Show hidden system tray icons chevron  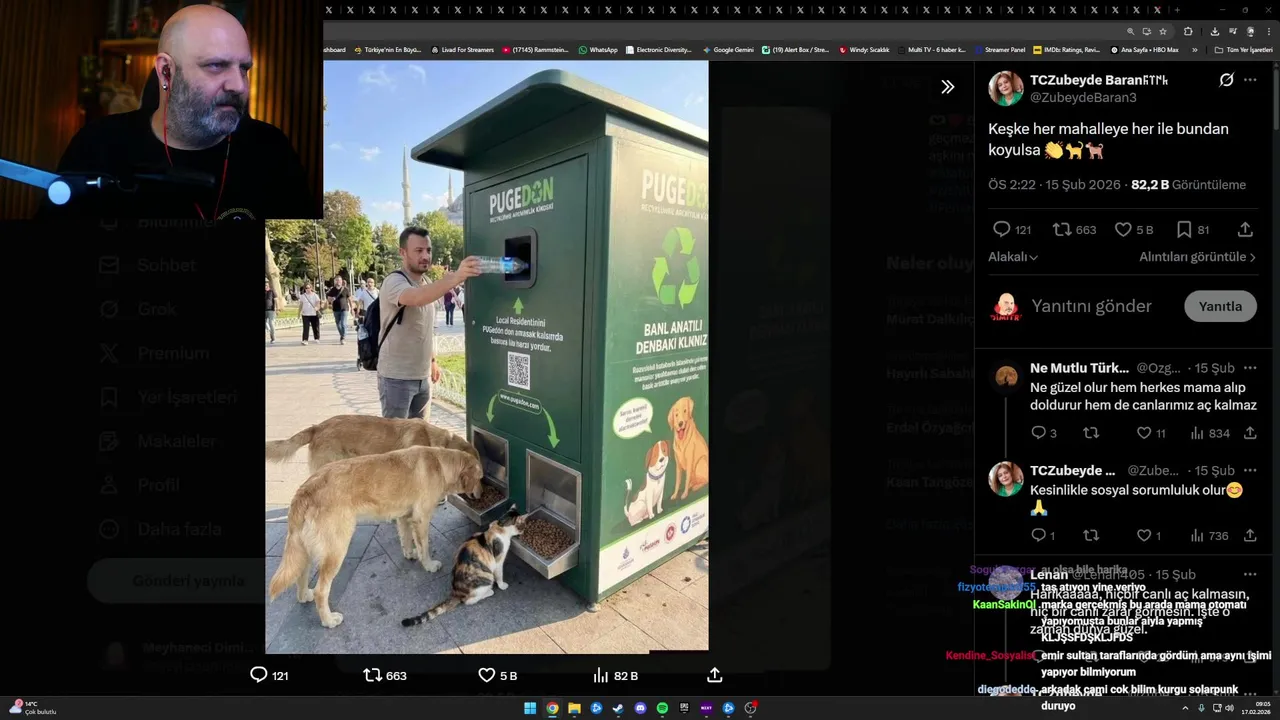[1186, 708]
